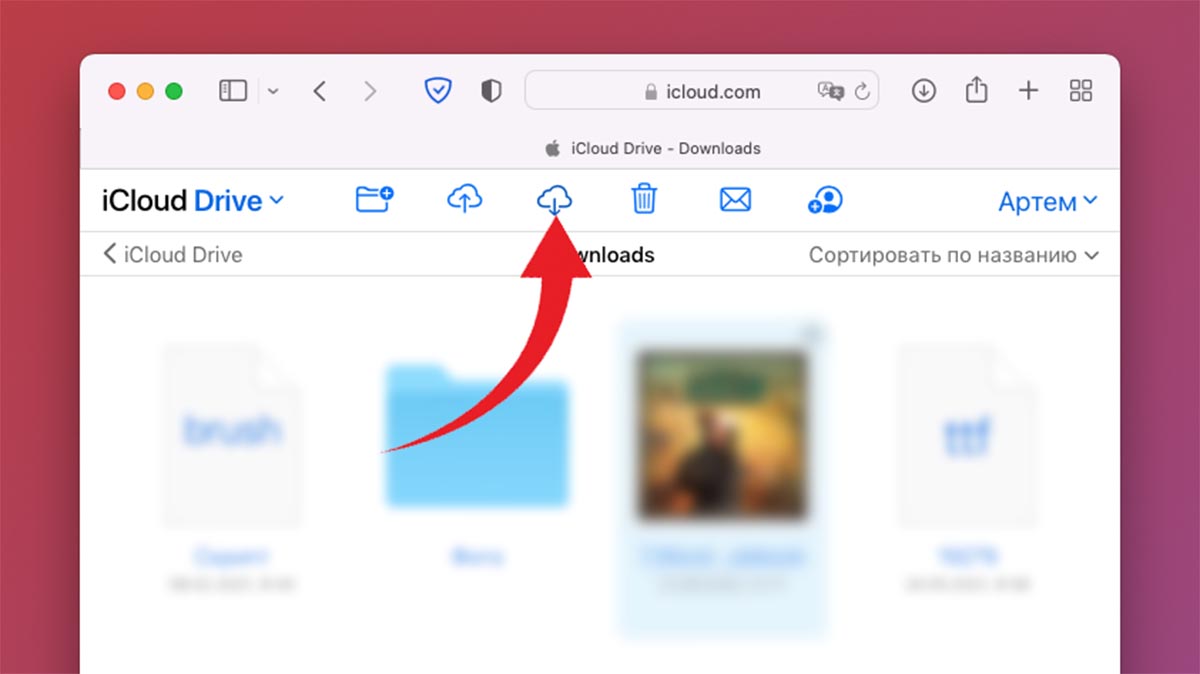Toggle the Safari sidebar
Viewport: 1200px width, 674px height.
tap(233, 91)
